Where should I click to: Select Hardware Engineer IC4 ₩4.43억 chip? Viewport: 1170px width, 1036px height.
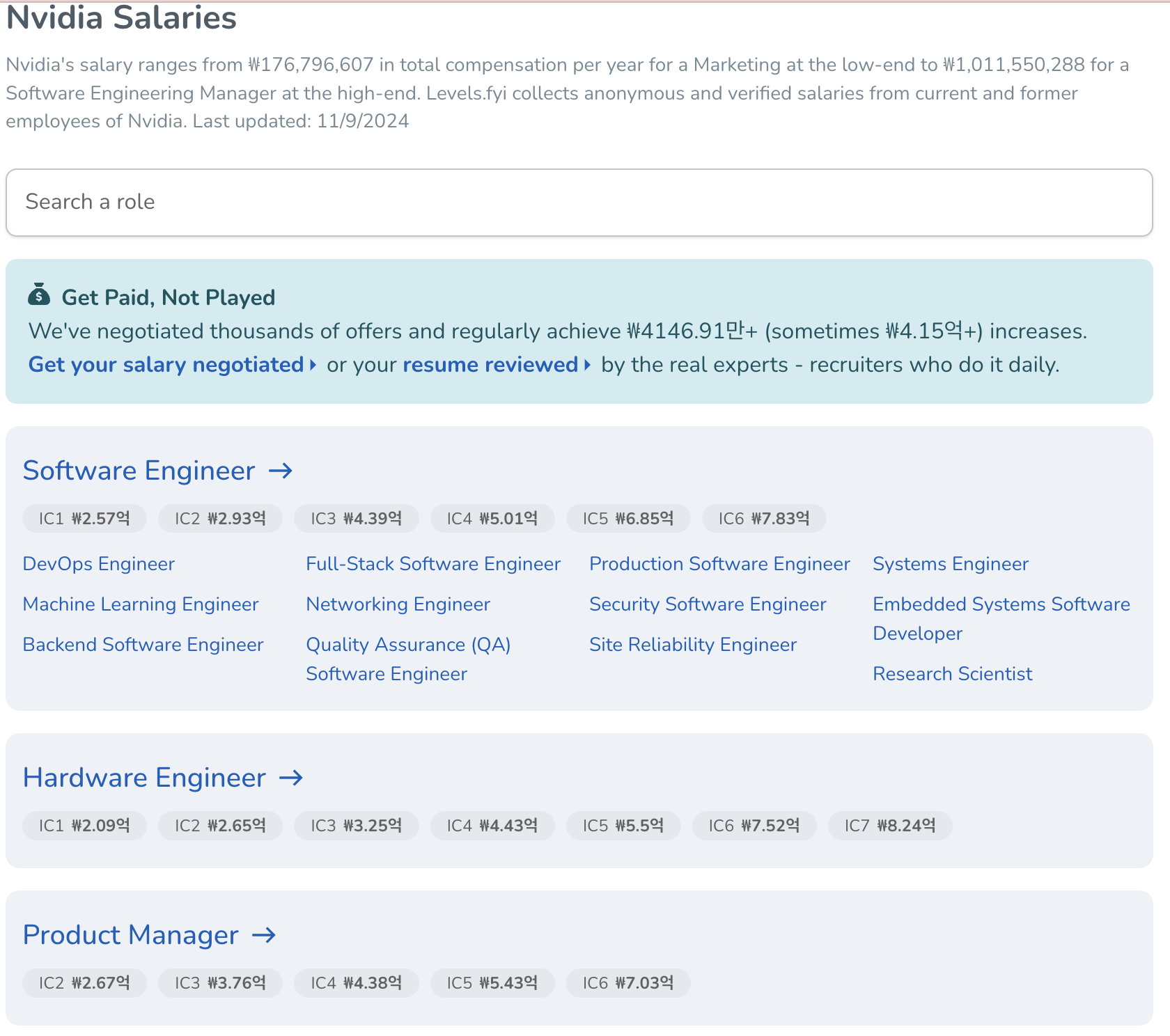[492, 826]
